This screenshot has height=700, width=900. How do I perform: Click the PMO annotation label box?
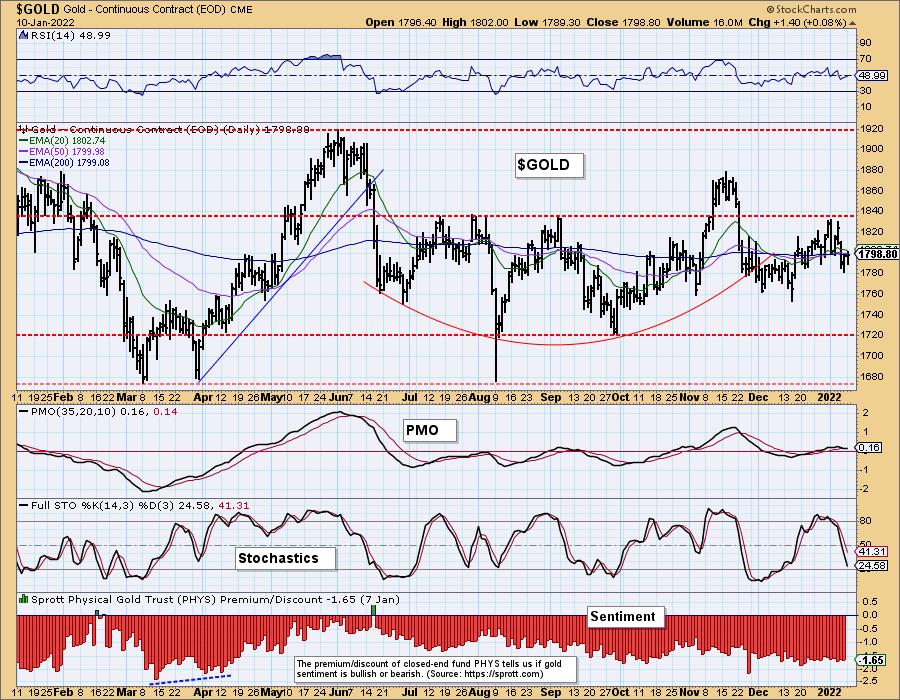coord(429,430)
